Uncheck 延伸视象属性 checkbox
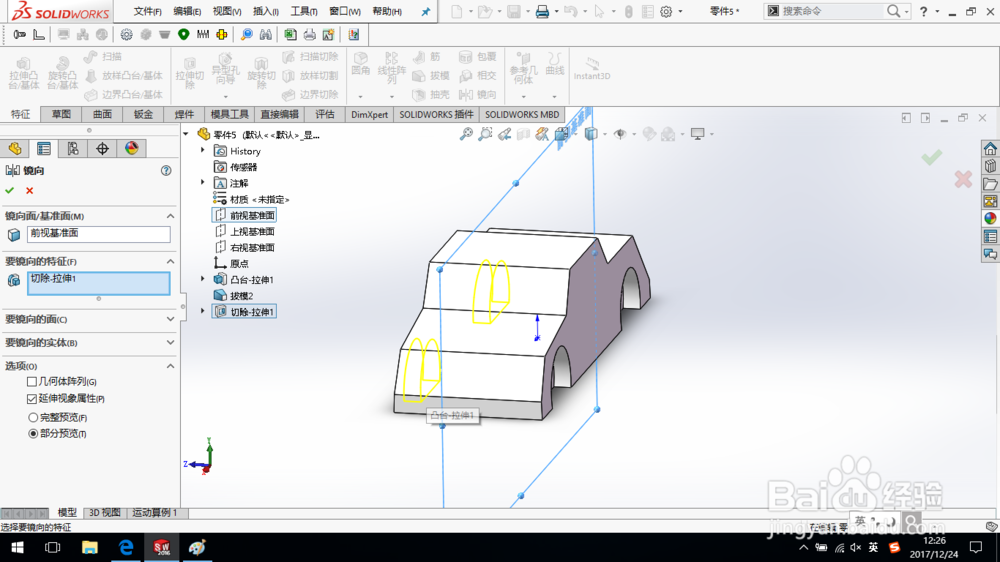This screenshot has height=562, width=1000. point(32,399)
